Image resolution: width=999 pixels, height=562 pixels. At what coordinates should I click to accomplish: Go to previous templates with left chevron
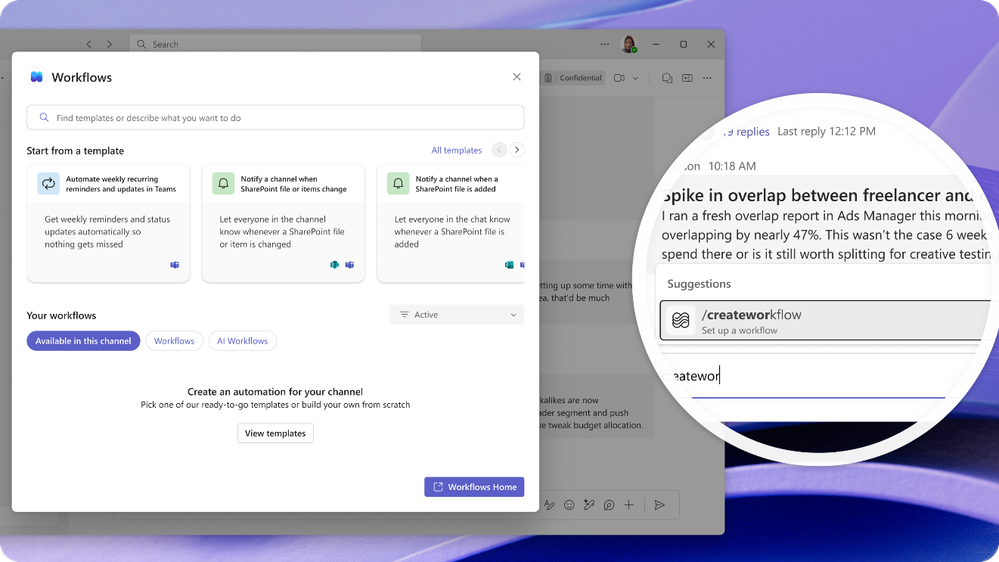(x=500, y=150)
